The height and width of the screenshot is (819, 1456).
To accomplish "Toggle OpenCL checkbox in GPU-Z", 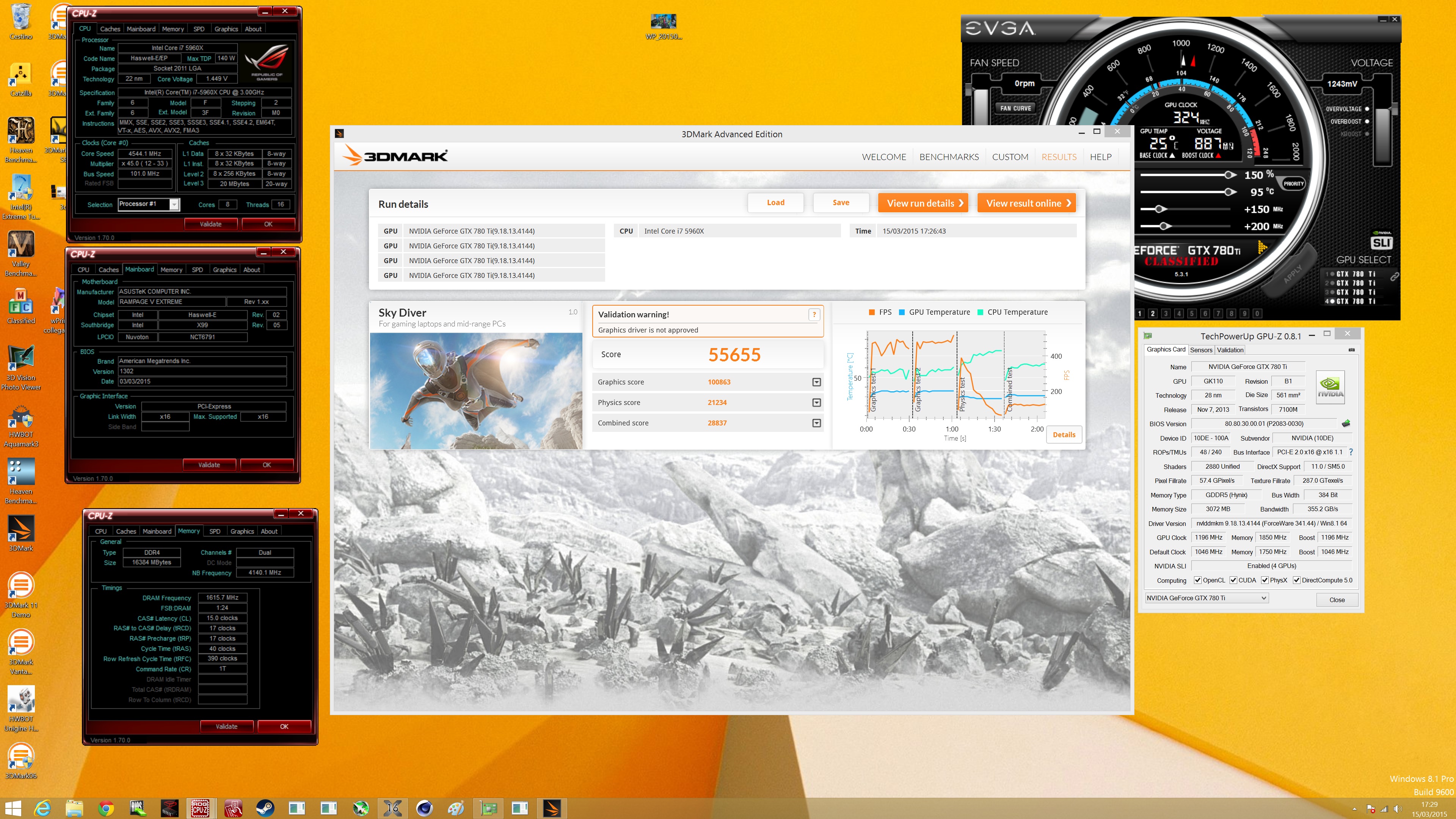I will (x=1197, y=580).
